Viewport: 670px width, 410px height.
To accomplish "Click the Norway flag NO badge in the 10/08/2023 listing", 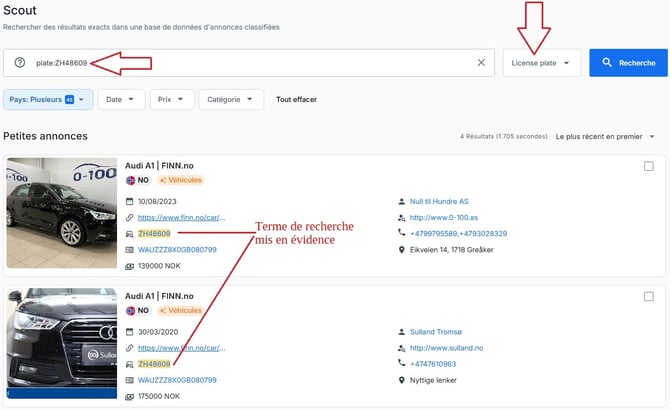I will [x=138, y=180].
